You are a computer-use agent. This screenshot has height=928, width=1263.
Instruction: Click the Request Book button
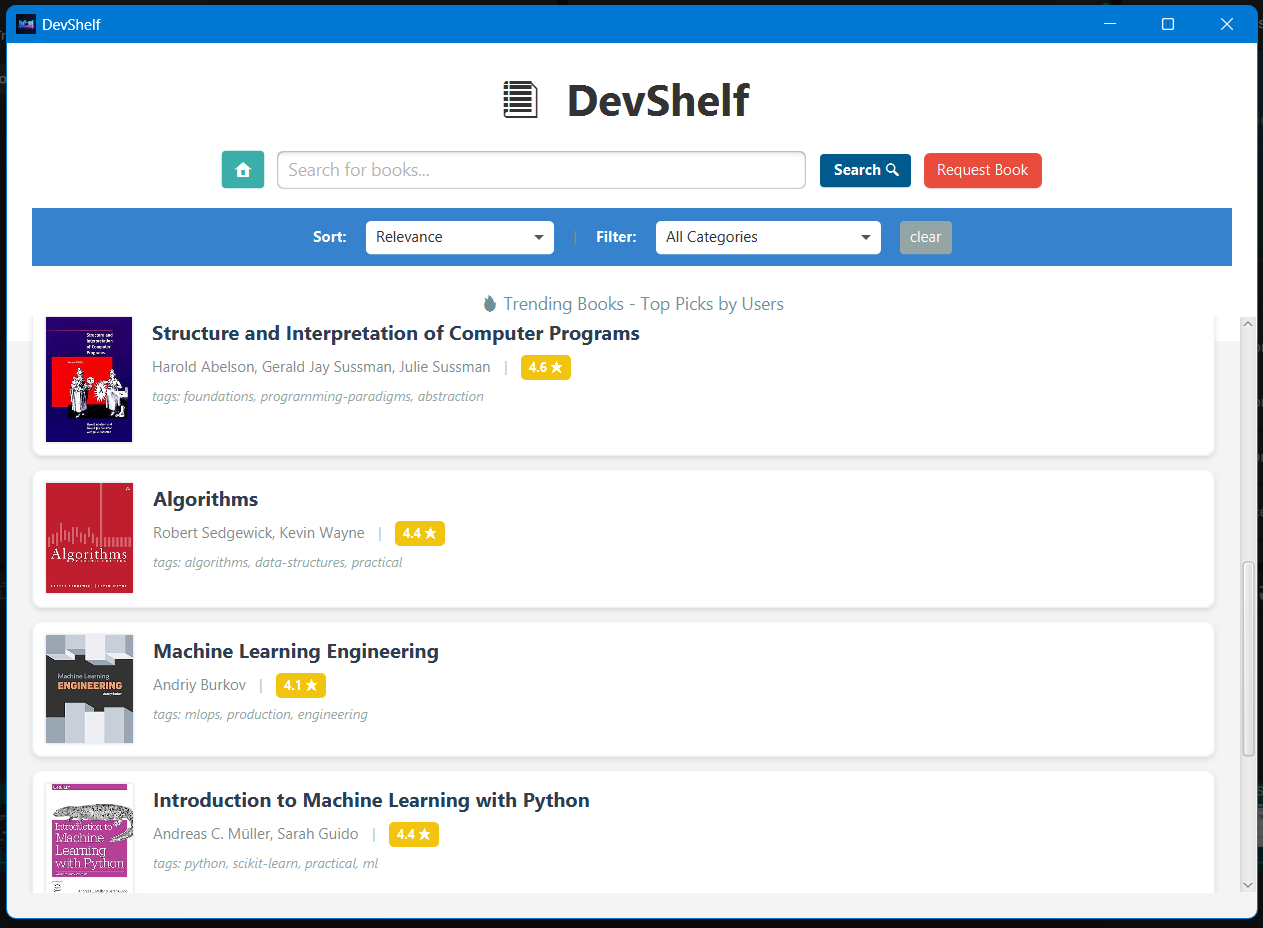982,170
